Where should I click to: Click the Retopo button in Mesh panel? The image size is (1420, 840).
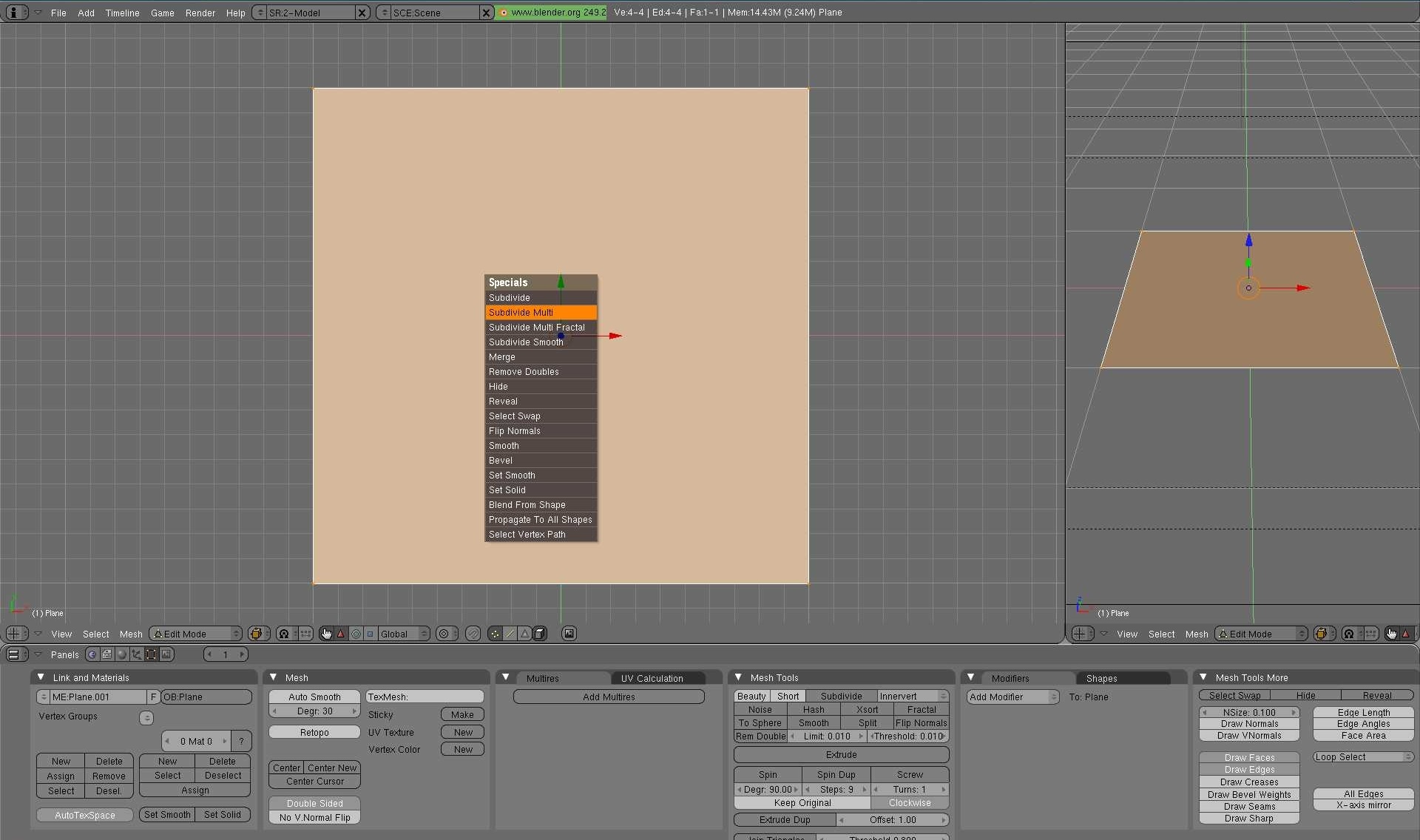click(313, 732)
